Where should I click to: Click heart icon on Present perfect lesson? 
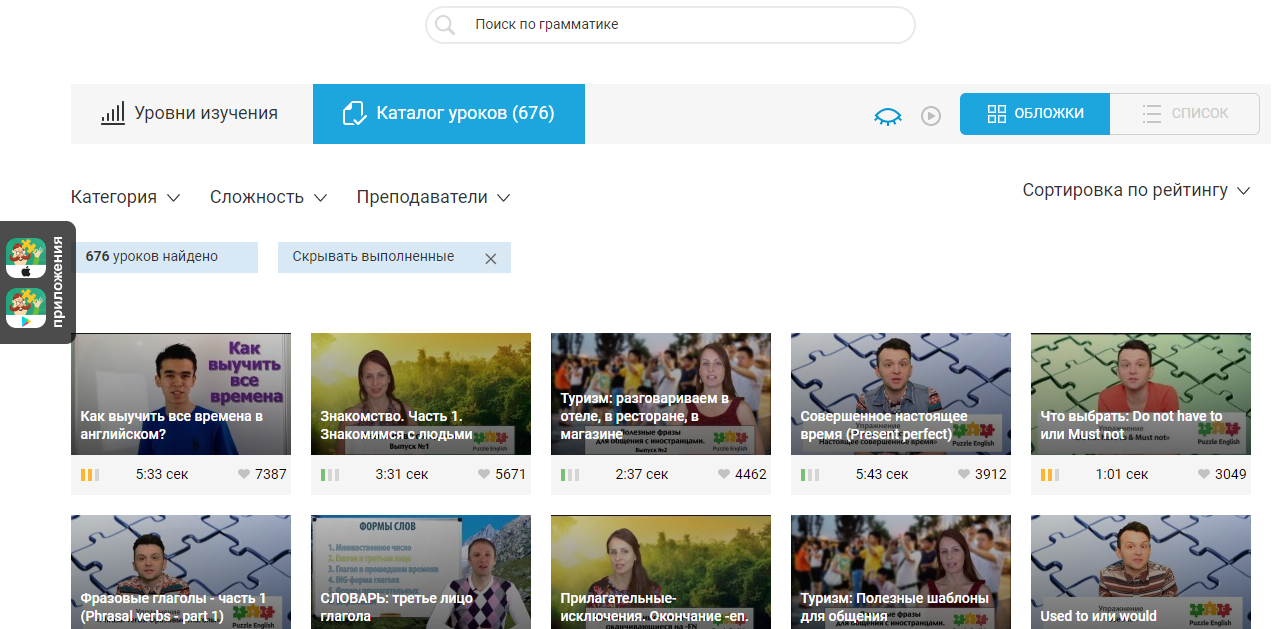[x=964, y=475]
